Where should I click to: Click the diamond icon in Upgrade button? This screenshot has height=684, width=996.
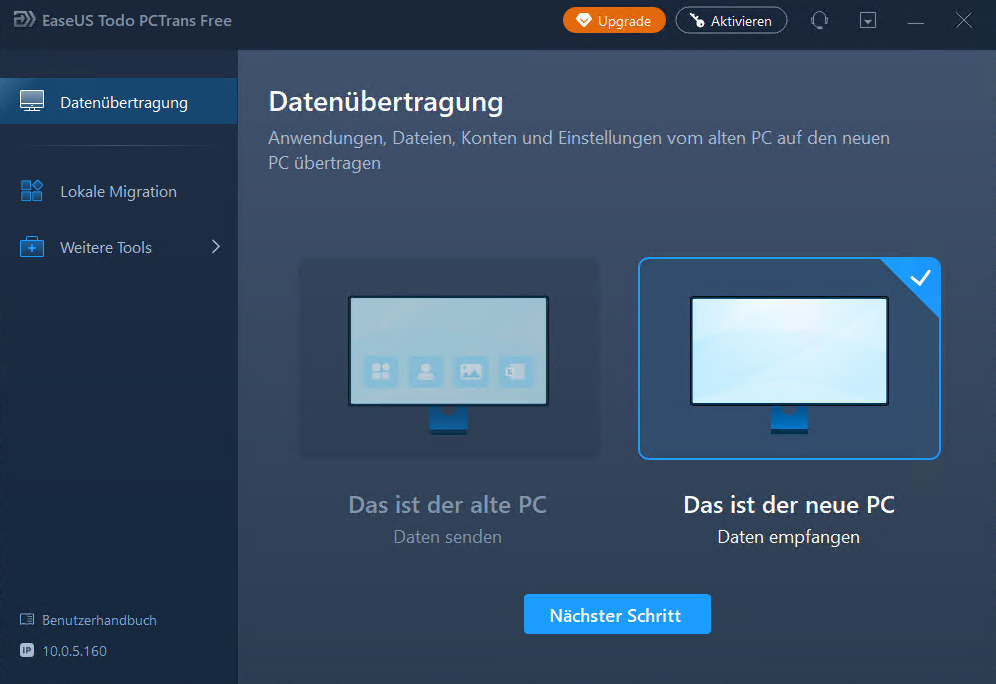583,20
